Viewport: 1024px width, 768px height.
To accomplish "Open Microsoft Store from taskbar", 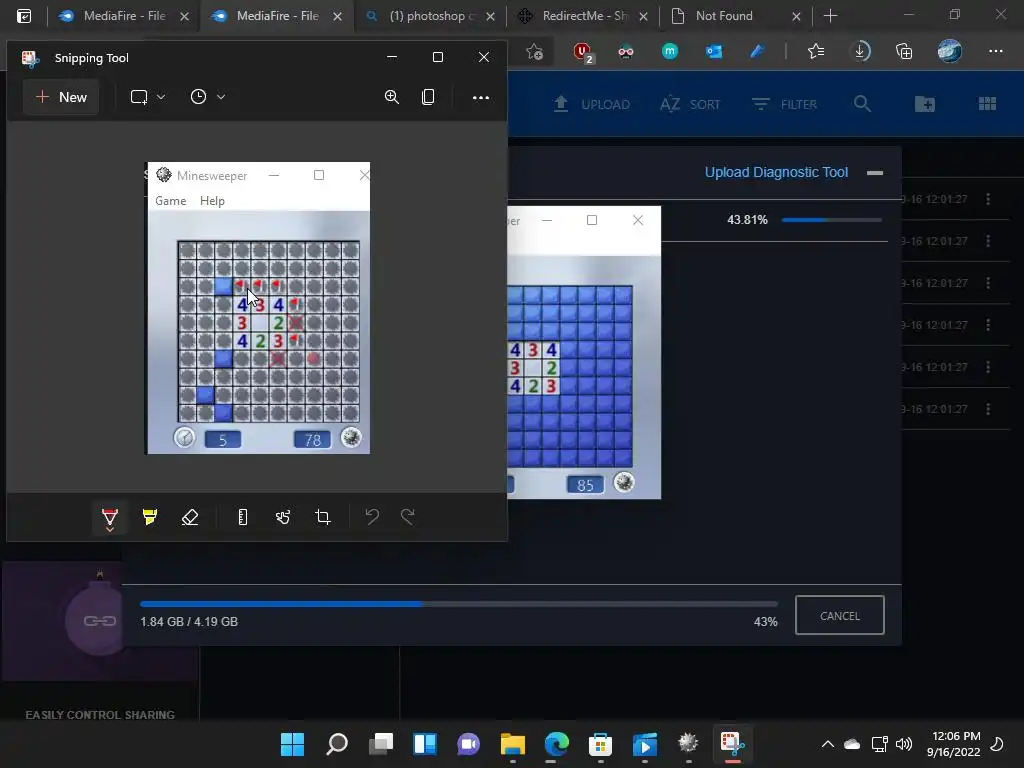I will (x=600, y=744).
